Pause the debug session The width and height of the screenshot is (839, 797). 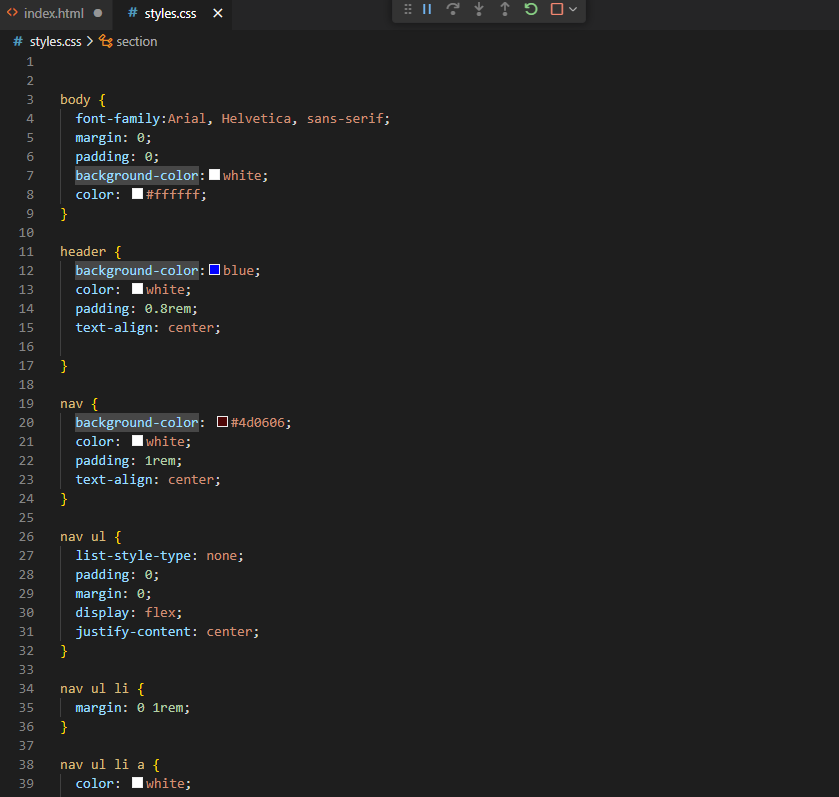pos(427,9)
